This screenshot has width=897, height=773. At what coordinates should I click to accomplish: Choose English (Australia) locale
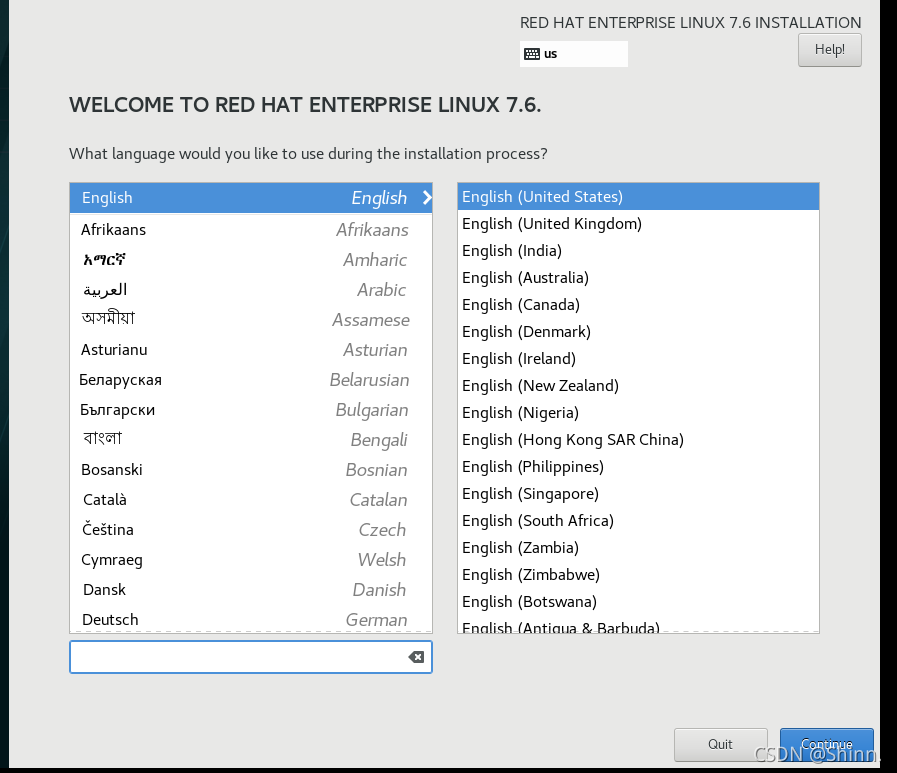point(638,278)
